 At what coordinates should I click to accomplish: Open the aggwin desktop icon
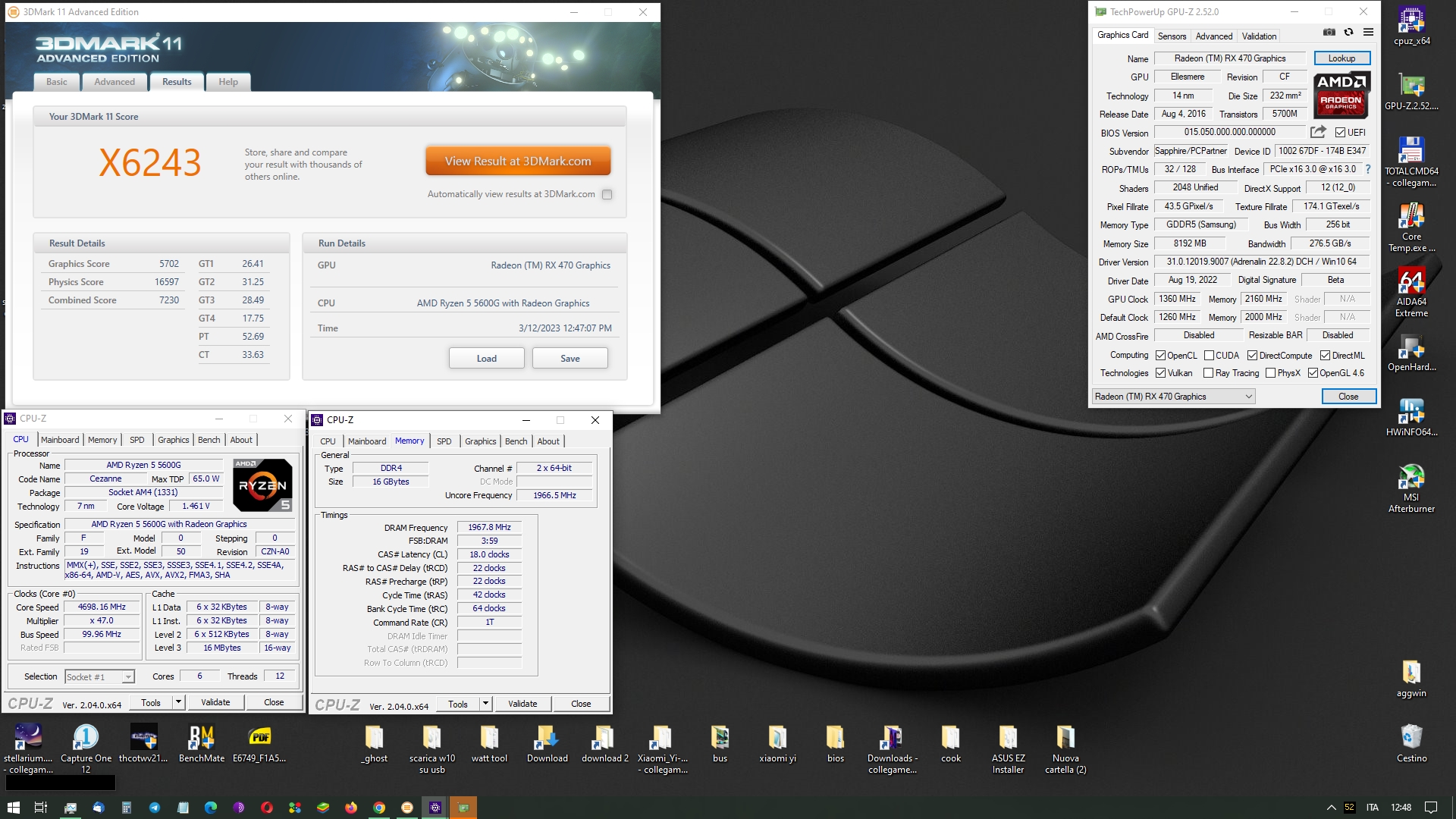point(1411,679)
